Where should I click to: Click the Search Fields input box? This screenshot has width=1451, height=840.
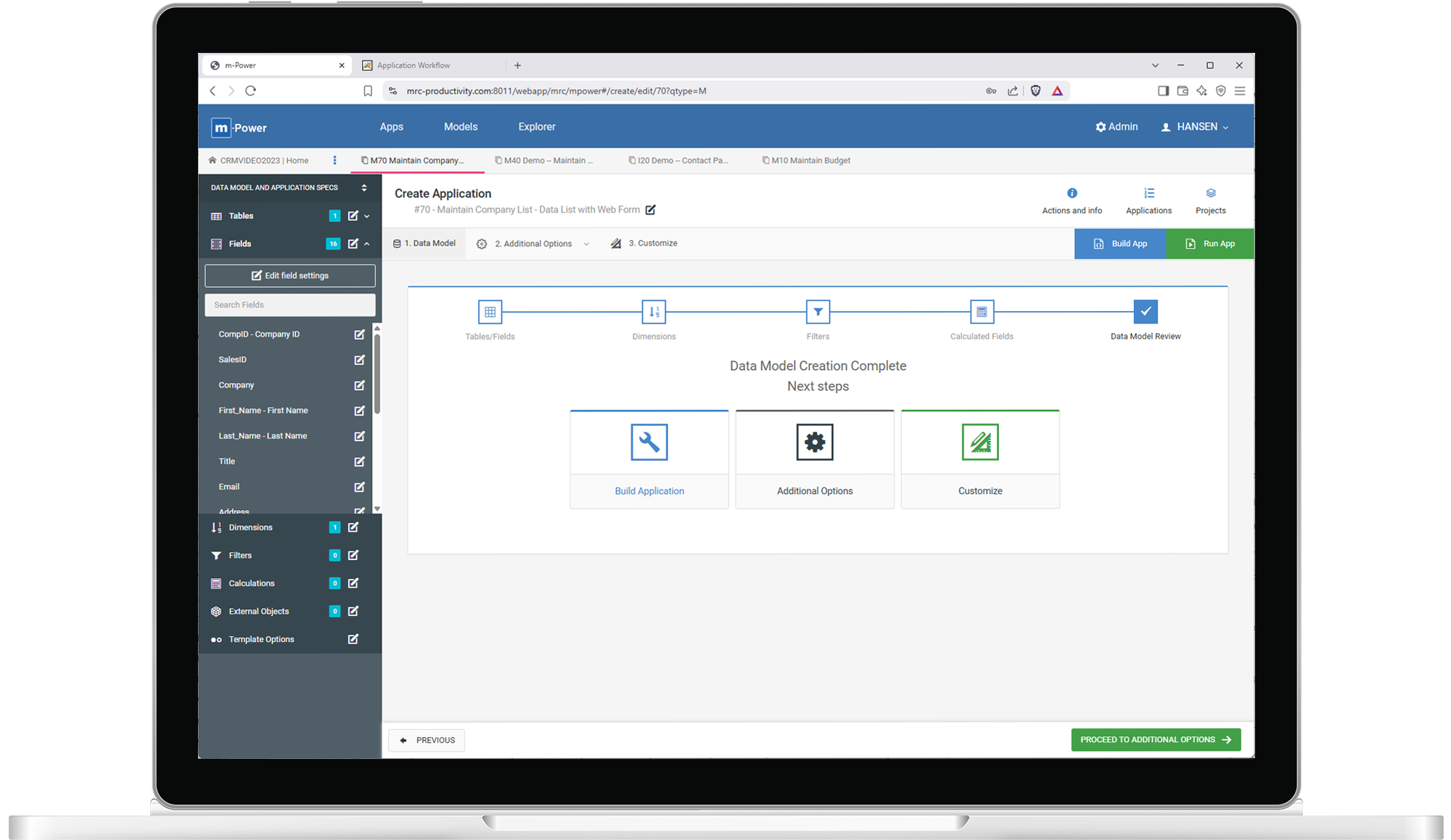click(290, 305)
